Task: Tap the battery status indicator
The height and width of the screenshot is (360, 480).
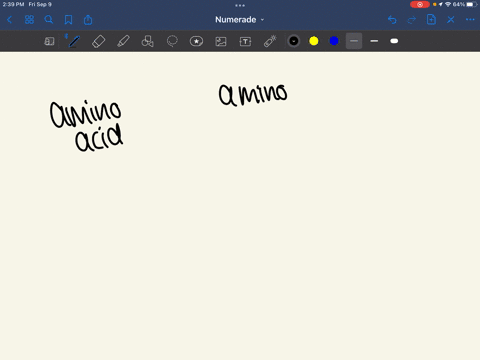Action: coord(471,4)
